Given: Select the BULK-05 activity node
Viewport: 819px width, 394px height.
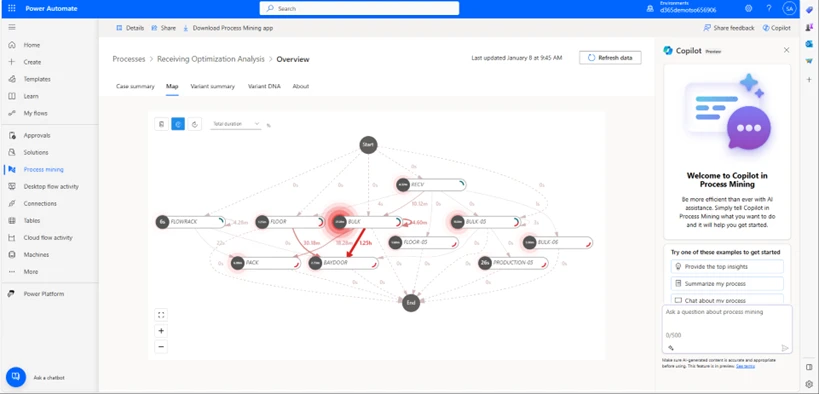Looking at the screenshot, I should click(x=486, y=222).
